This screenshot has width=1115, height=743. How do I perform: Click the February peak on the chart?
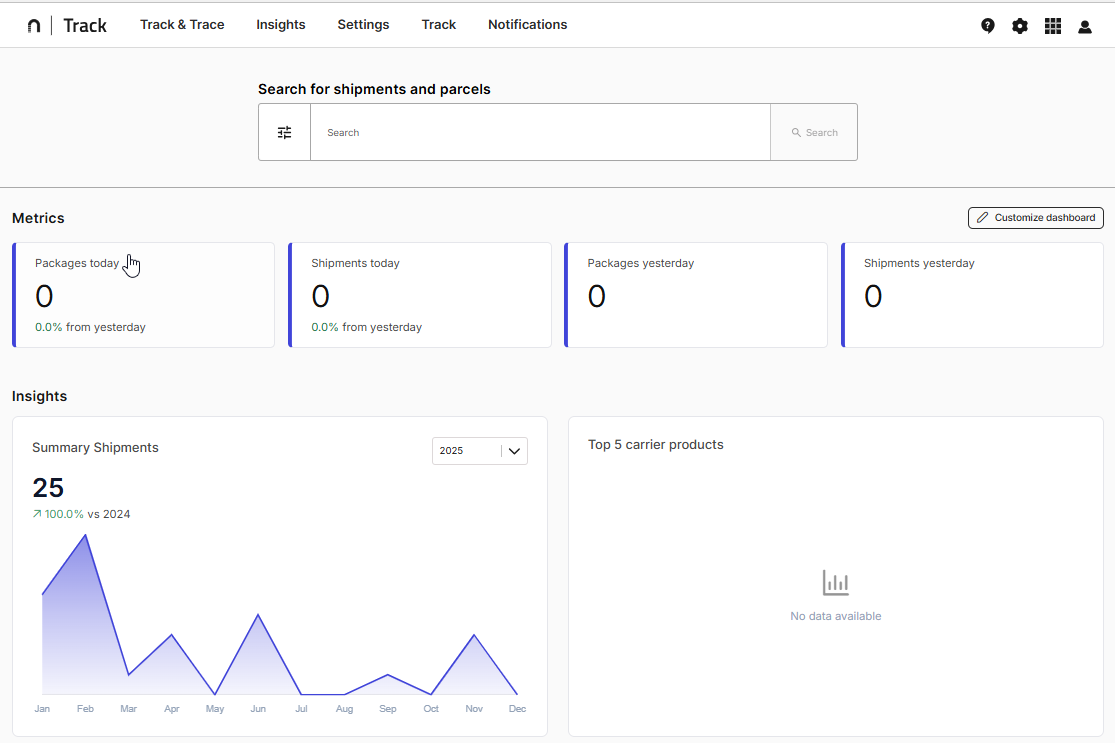pos(86,536)
